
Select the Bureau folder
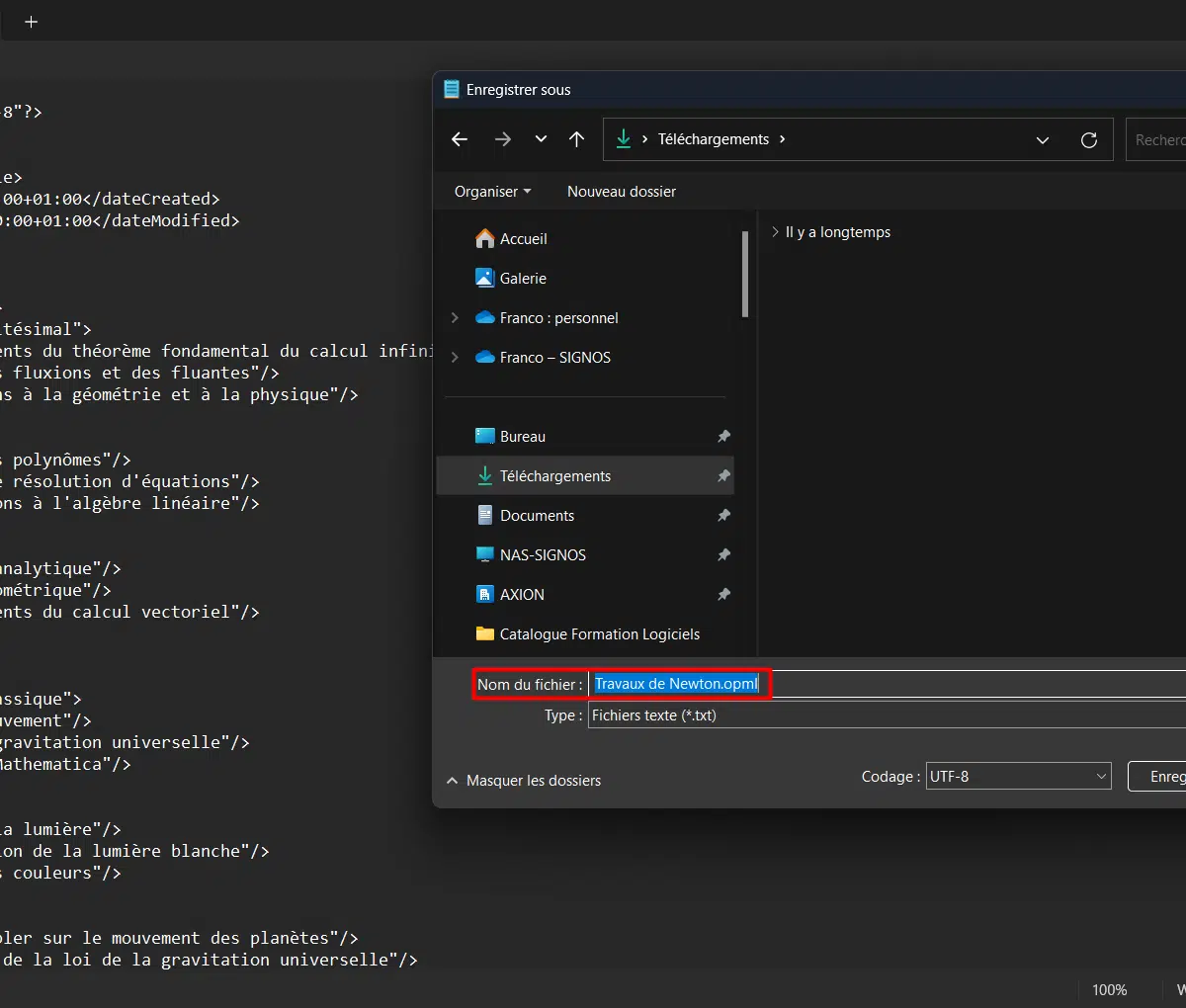click(x=522, y=437)
